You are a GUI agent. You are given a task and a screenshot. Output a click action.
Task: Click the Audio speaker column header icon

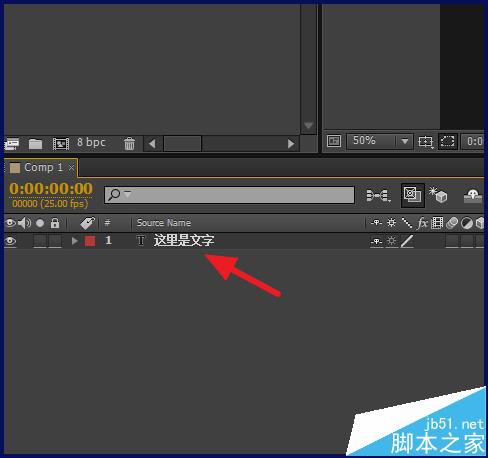pyautogui.click(x=24, y=223)
